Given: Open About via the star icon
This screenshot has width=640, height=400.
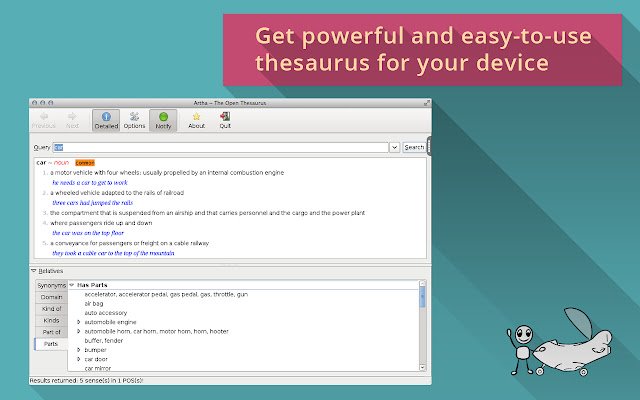Looking at the screenshot, I should coord(196,117).
